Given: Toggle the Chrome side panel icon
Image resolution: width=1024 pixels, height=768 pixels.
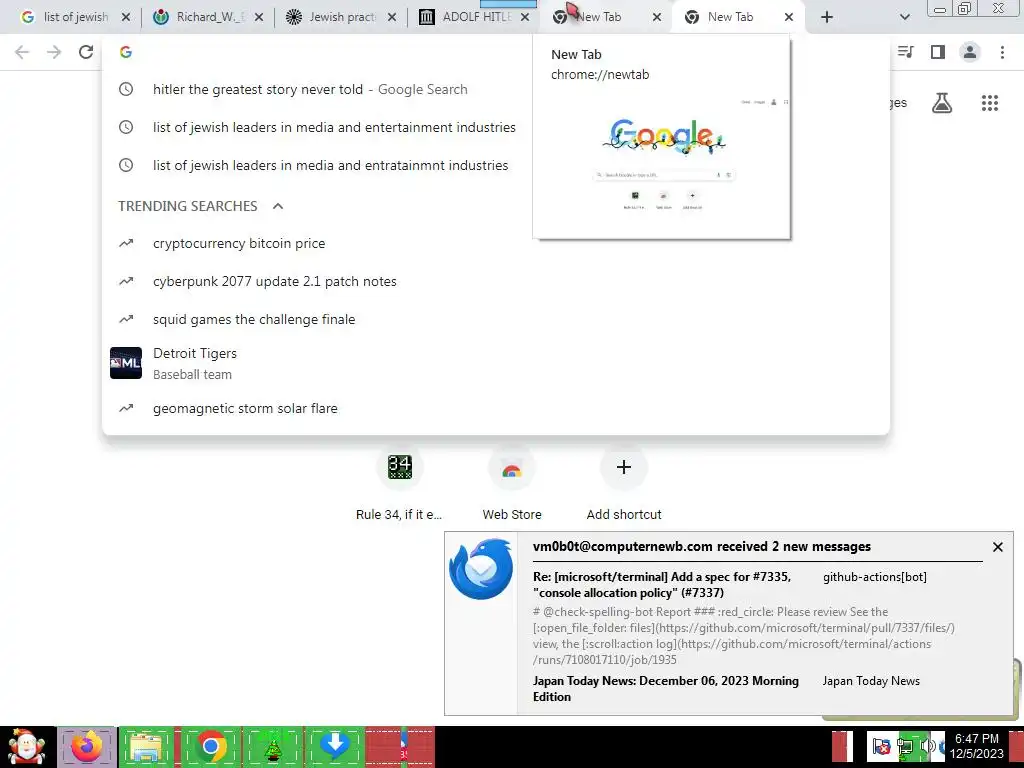Looking at the screenshot, I should pyautogui.click(x=938, y=52).
